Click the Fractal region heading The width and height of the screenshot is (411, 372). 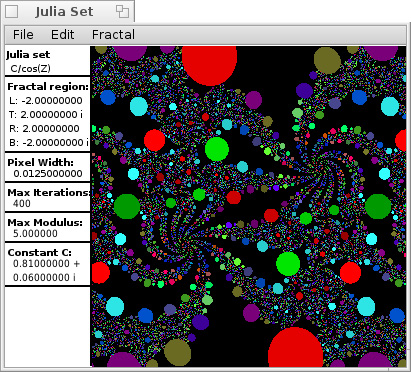coord(48,87)
